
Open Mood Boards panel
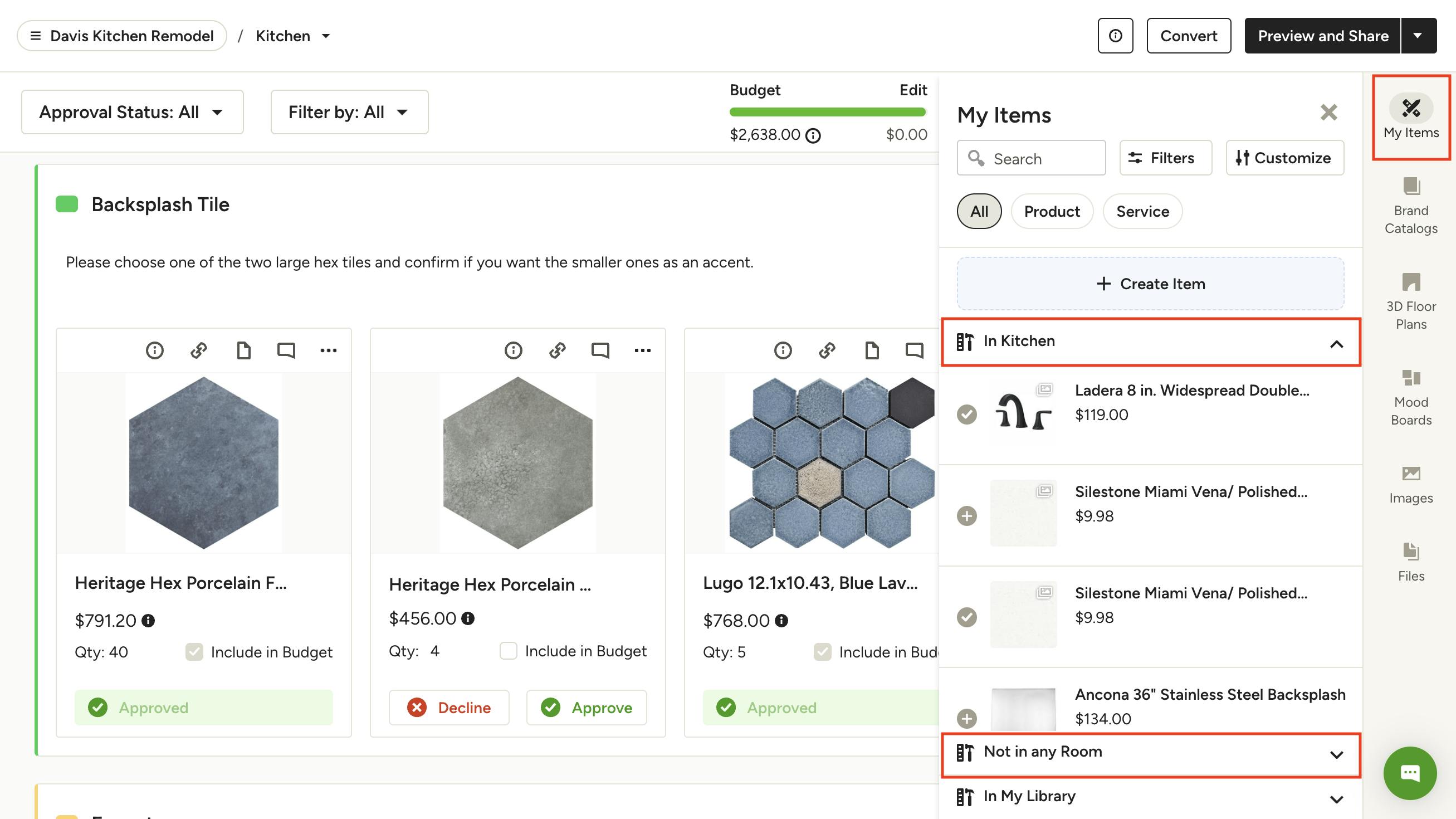tap(1411, 398)
